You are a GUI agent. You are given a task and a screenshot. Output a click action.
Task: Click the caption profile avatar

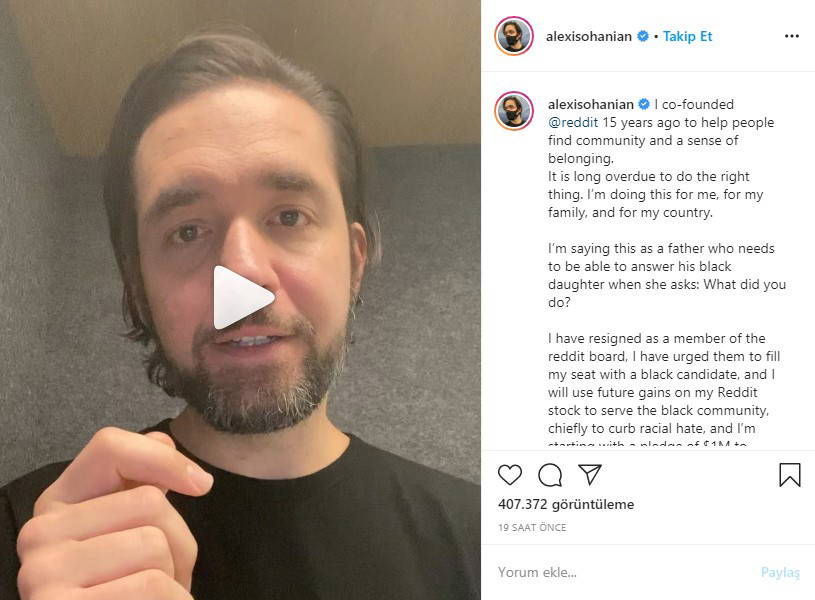[x=514, y=111]
